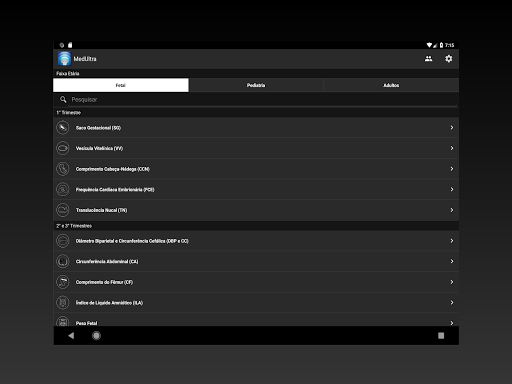
Task: Open Índice de Líquido Amniótico (ILA) text
Action: (x=109, y=303)
